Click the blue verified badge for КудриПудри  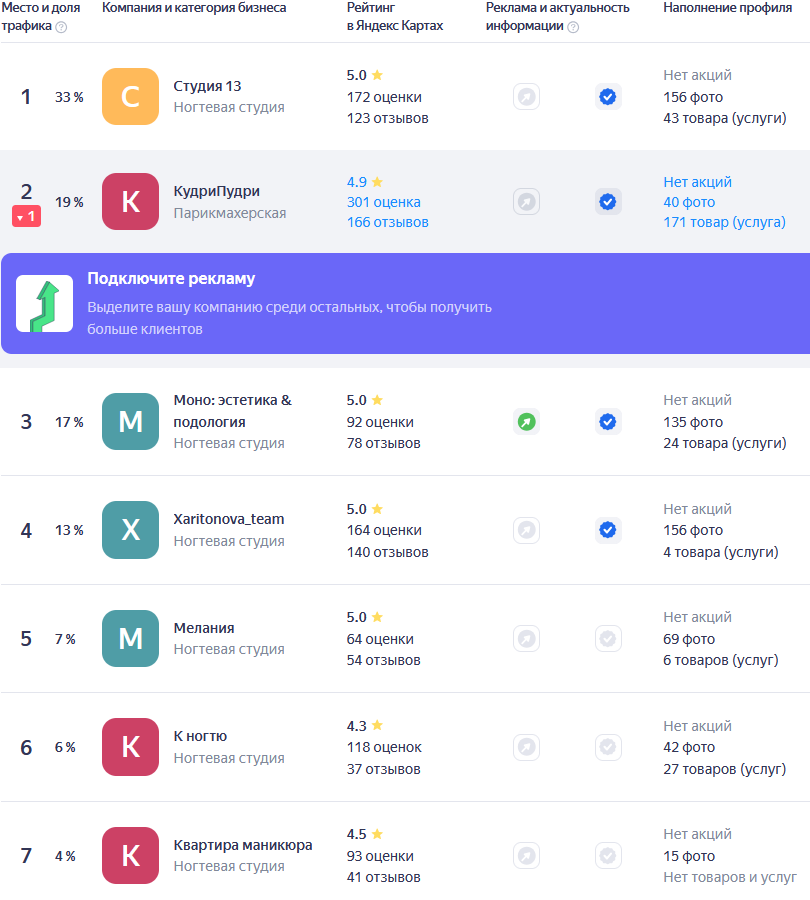click(607, 202)
